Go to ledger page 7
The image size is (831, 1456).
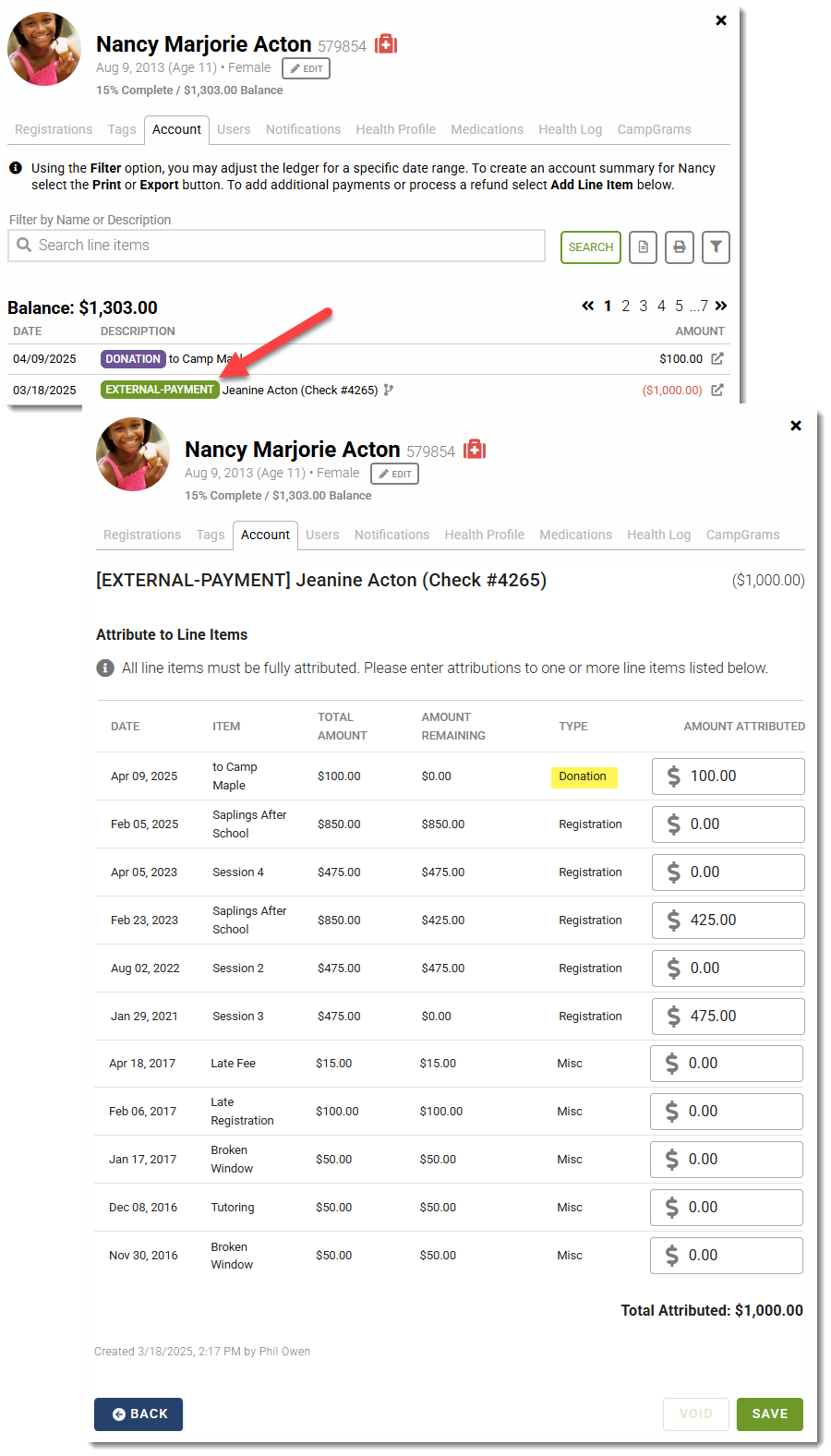(704, 306)
